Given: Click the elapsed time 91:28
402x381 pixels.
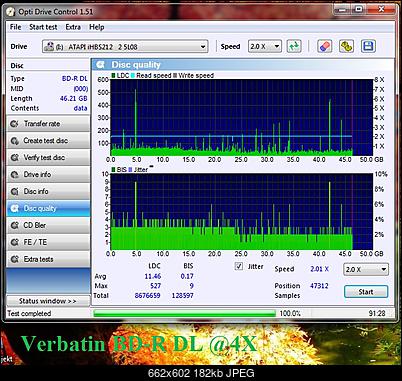Looking at the screenshot, I should [377, 313].
